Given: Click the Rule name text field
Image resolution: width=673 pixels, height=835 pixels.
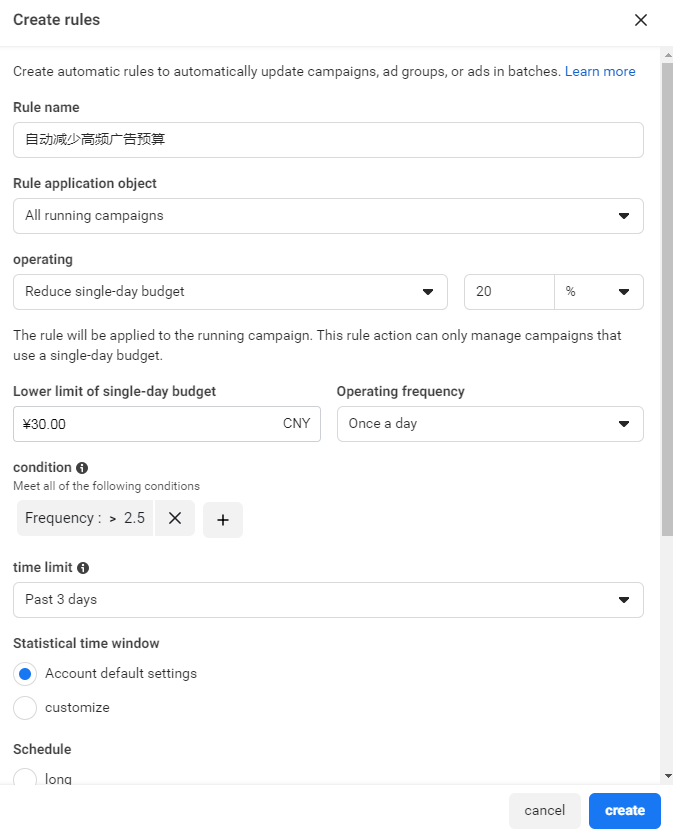Looking at the screenshot, I should [x=328, y=140].
